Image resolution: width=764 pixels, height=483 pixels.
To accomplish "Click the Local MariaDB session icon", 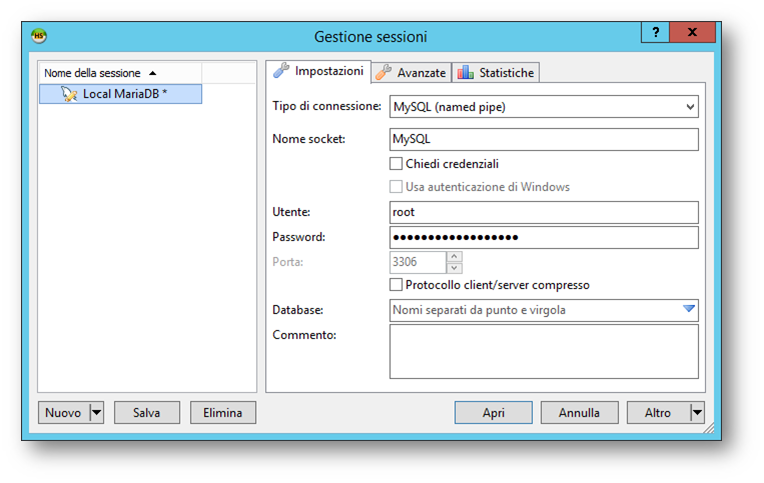I will [x=68, y=94].
